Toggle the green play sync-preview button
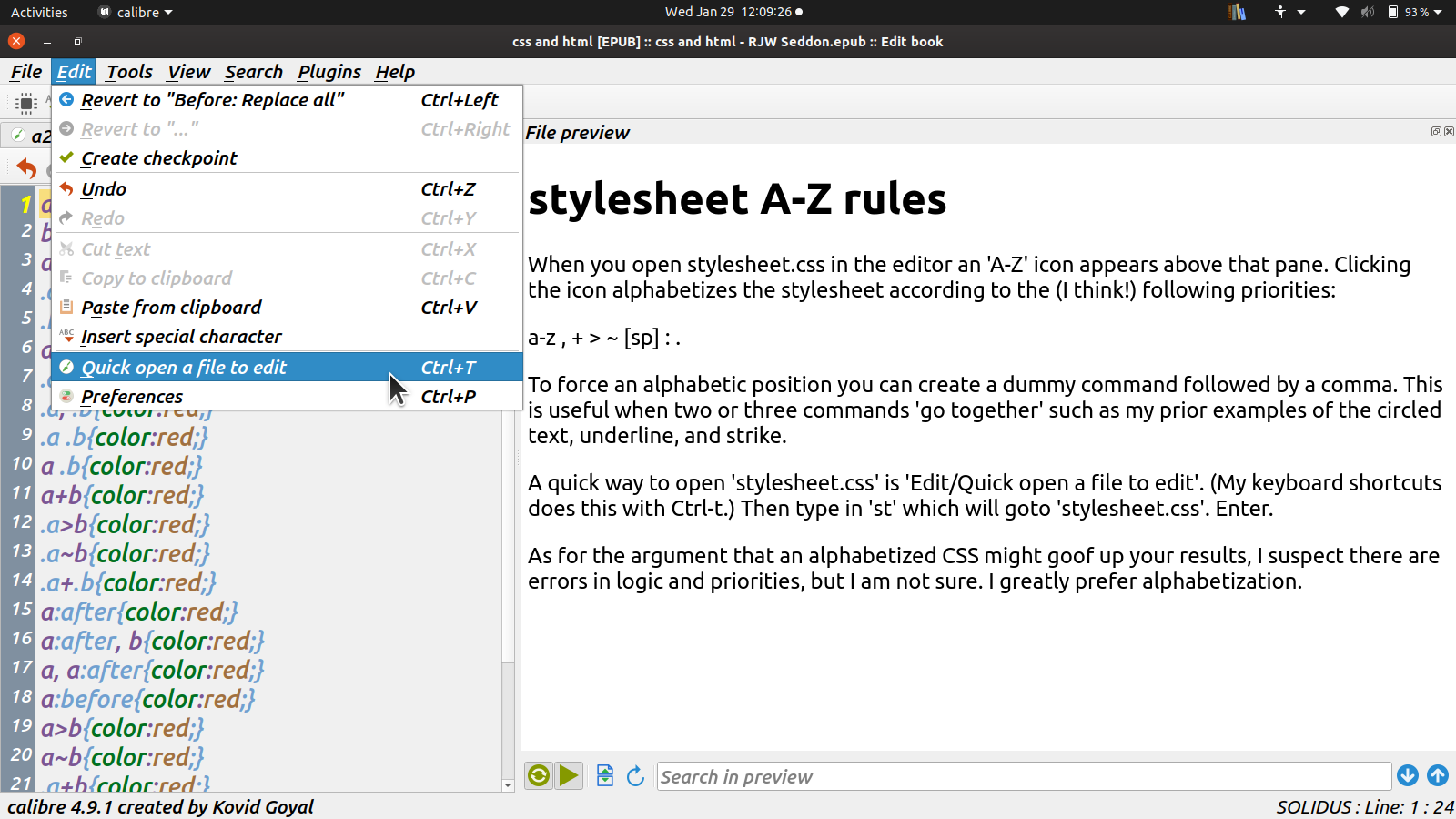The width and height of the screenshot is (1456, 819). (x=570, y=775)
